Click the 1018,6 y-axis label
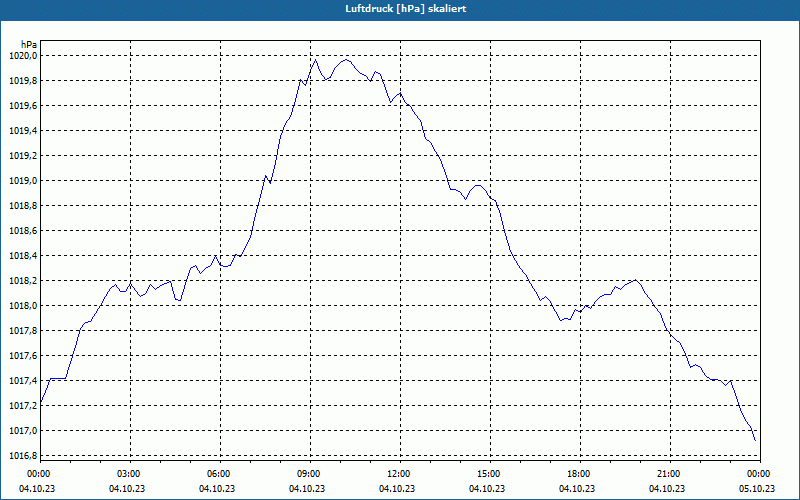Viewport: 800px width, 500px height. coord(23,231)
